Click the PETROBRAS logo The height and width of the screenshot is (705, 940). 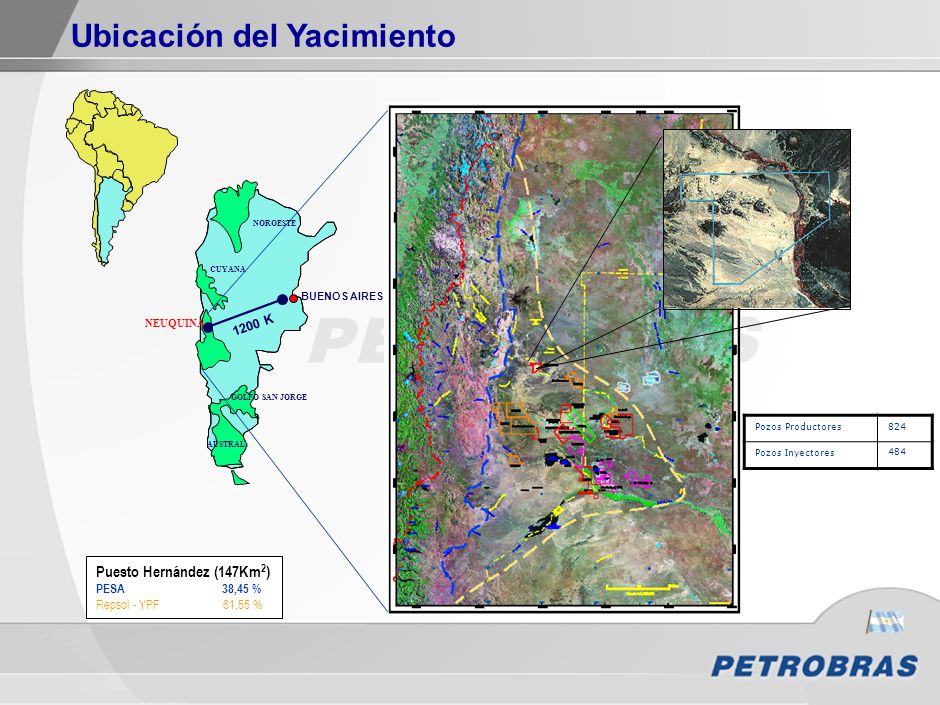(815, 666)
